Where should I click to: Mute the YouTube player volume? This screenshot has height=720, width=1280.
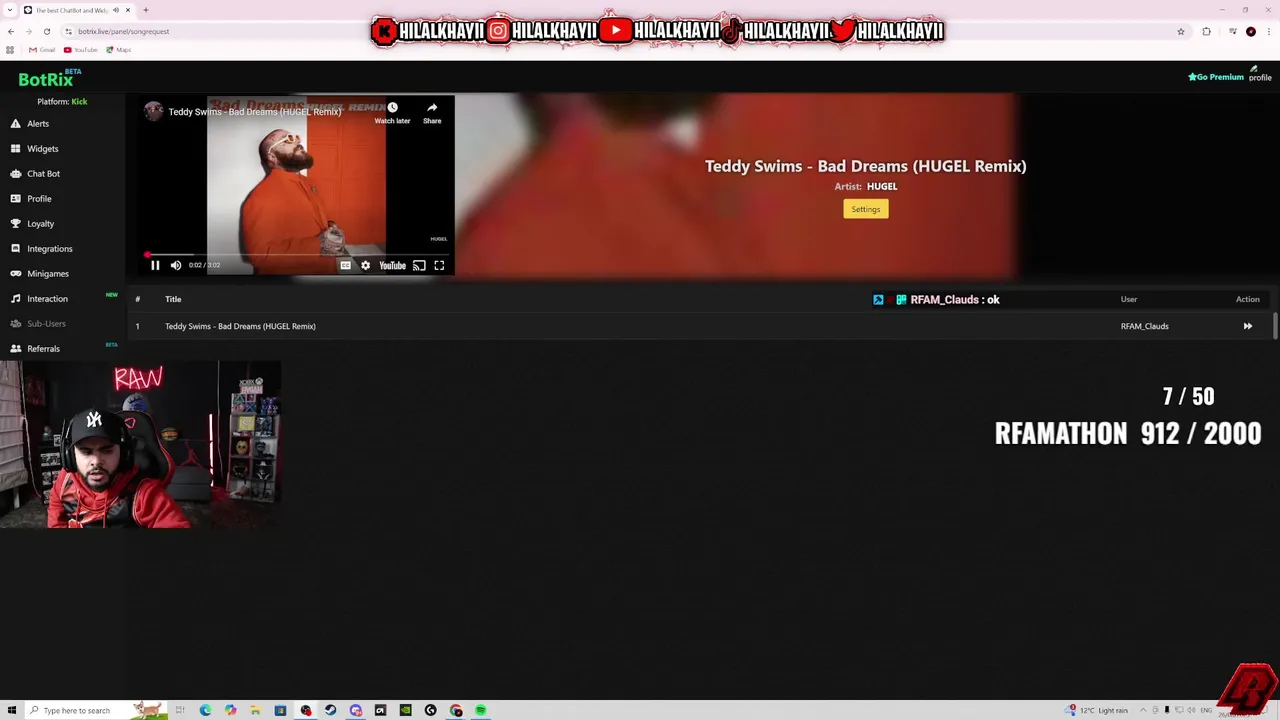(176, 265)
